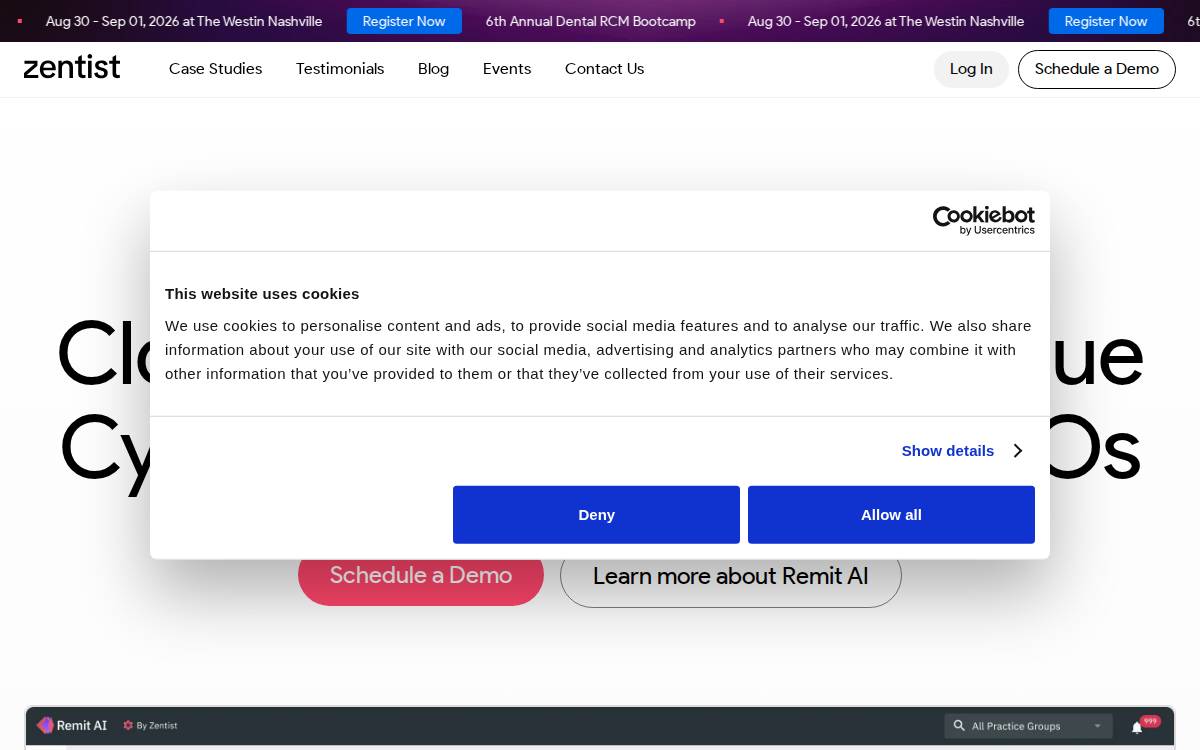
Task: Click the Log In button
Action: click(971, 69)
